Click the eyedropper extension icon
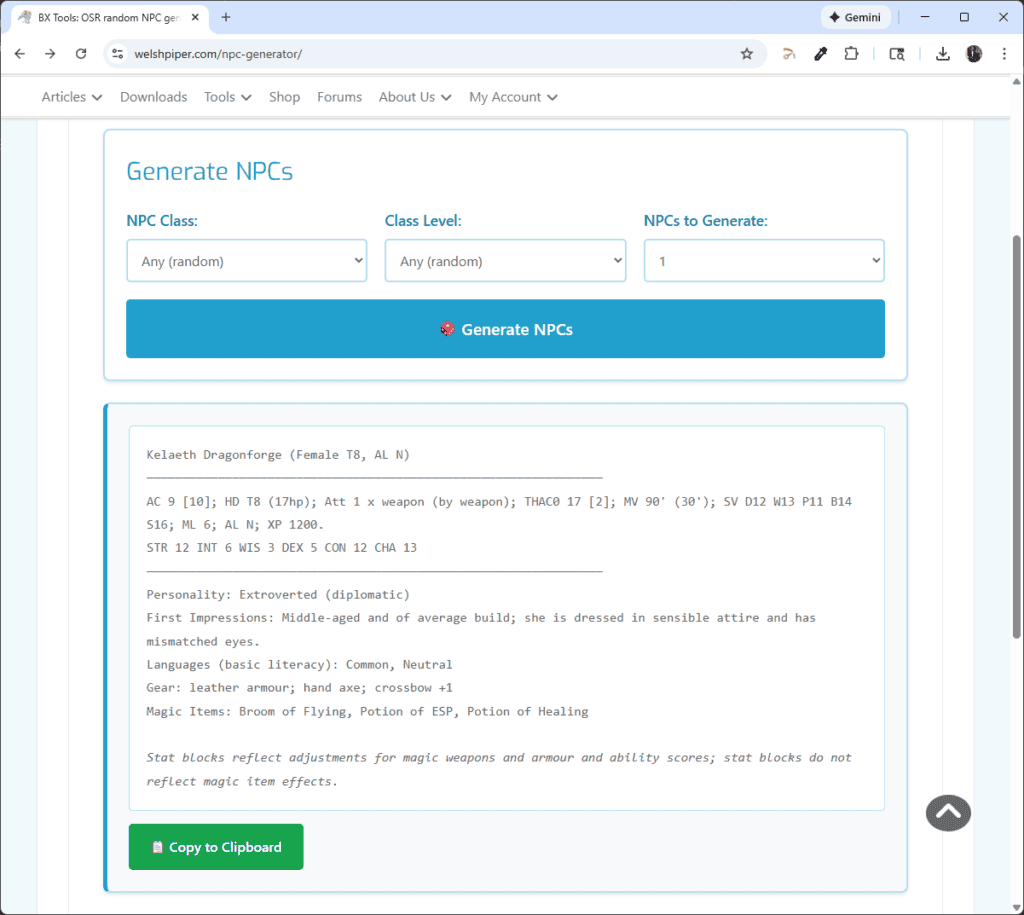 [820, 54]
